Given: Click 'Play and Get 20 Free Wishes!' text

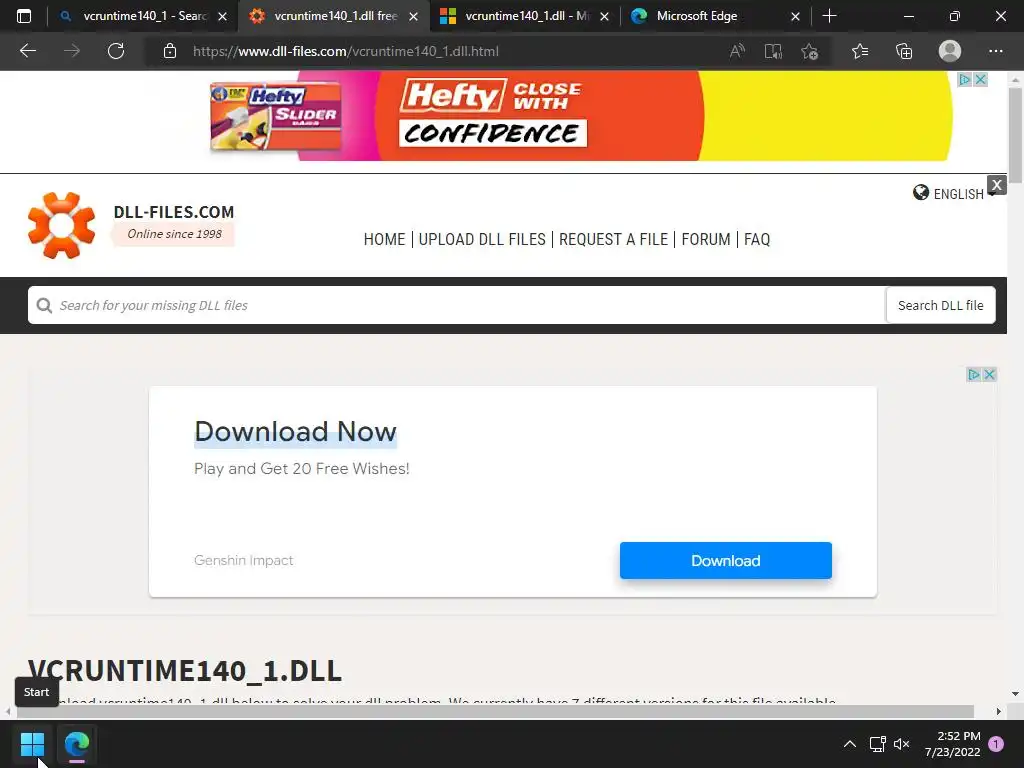Looking at the screenshot, I should click(x=302, y=469).
